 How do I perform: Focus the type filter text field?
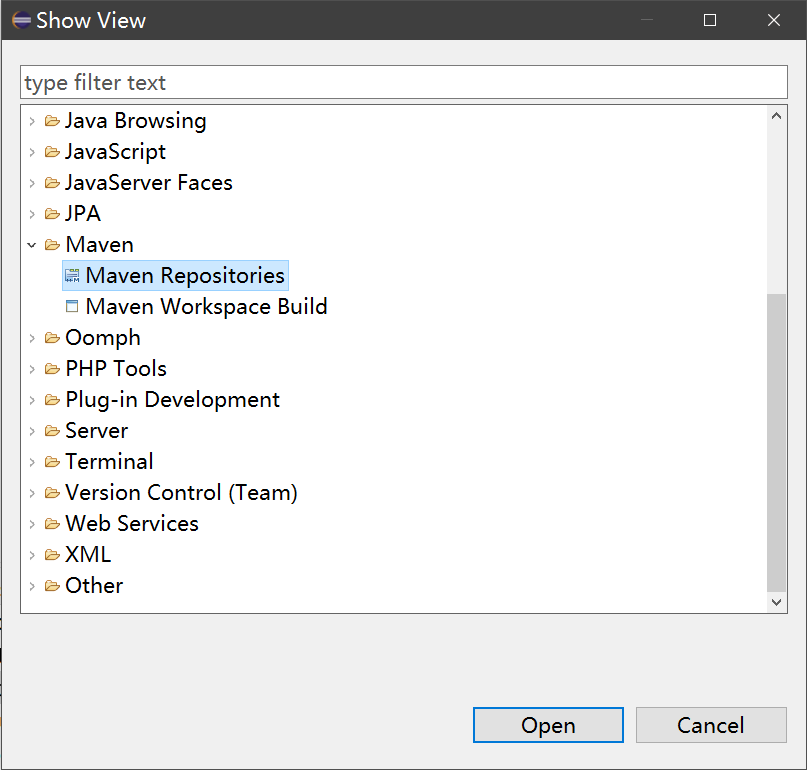pos(403,82)
